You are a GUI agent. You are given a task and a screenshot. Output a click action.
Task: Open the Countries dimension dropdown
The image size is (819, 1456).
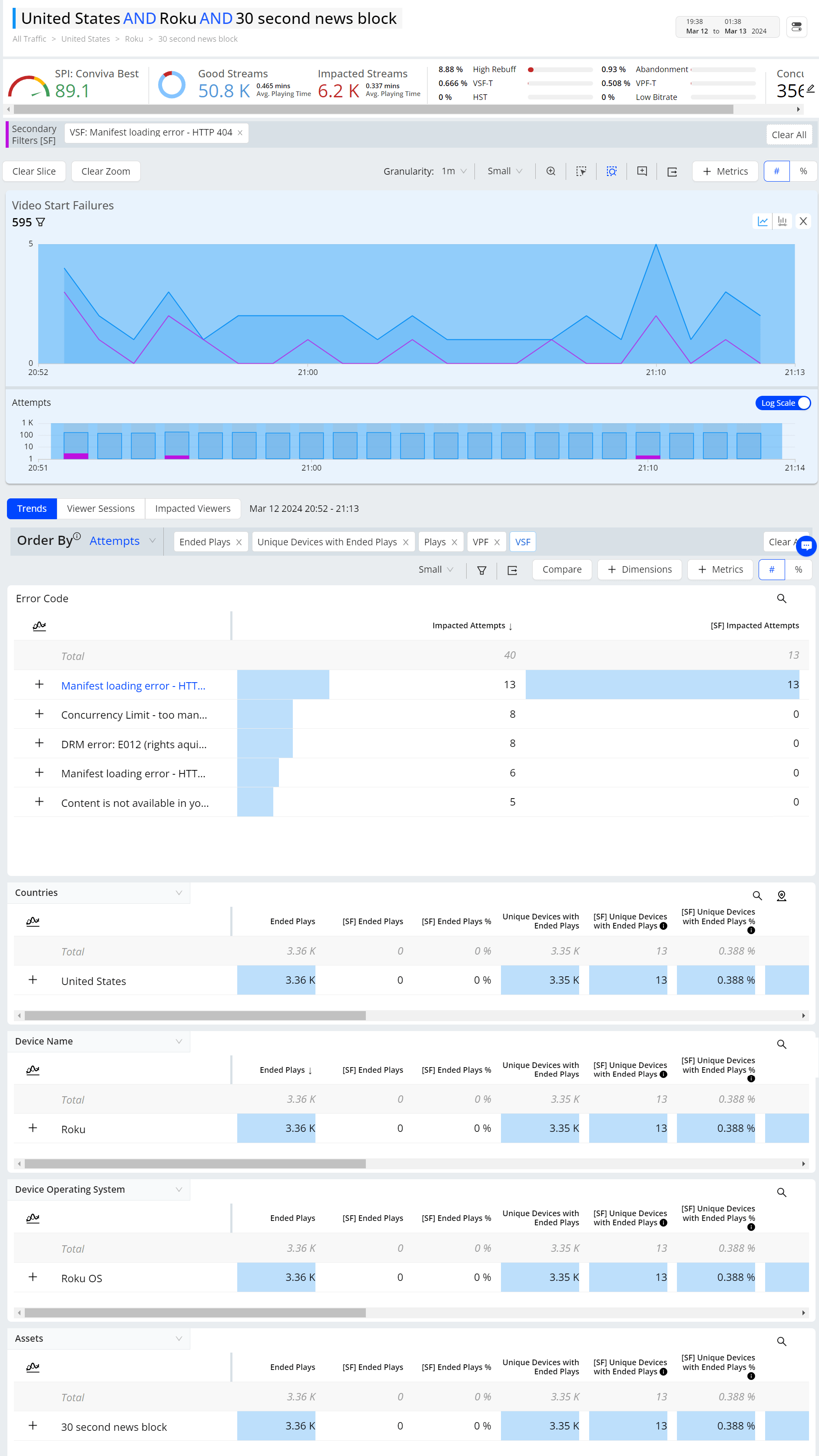[x=99, y=893]
